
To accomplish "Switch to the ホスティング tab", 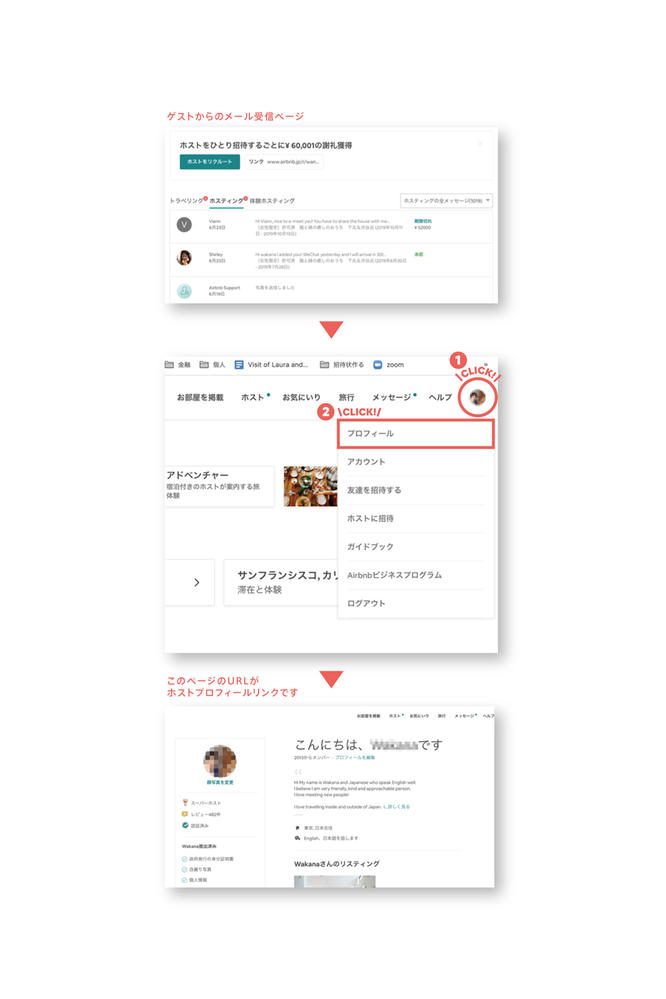I will click(x=225, y=201).
